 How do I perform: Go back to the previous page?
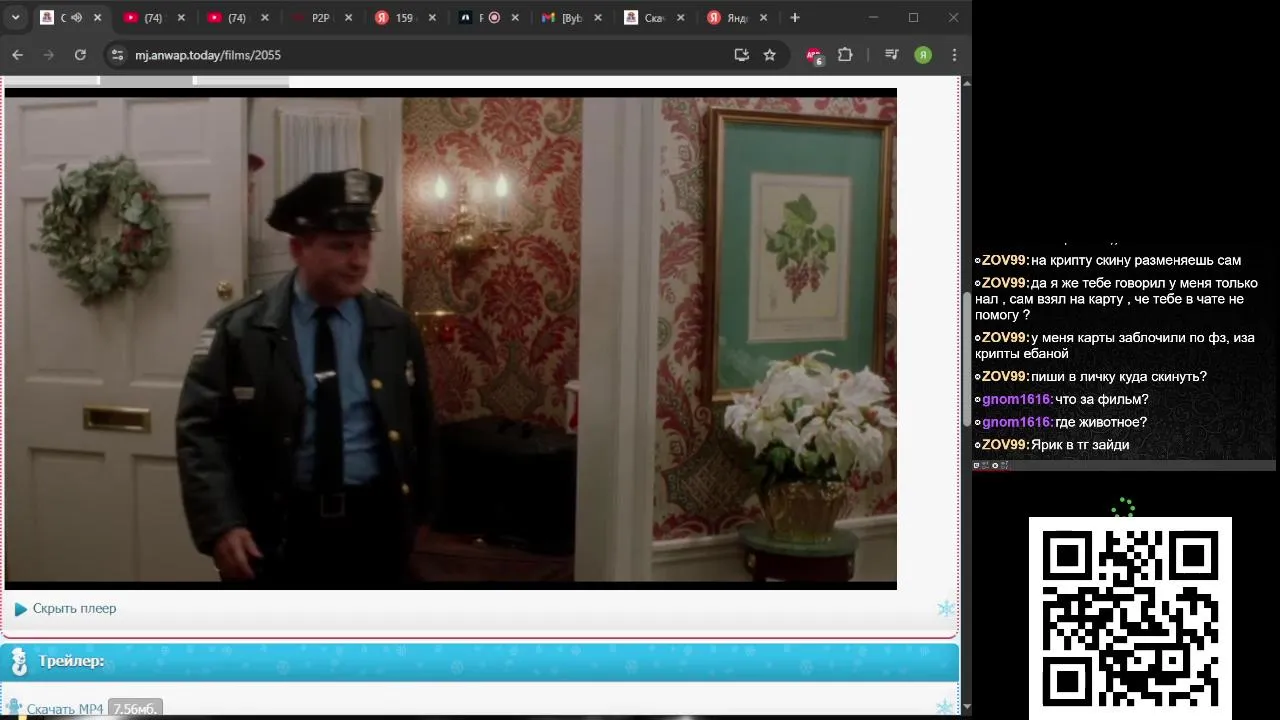click(x=17, y=55)
